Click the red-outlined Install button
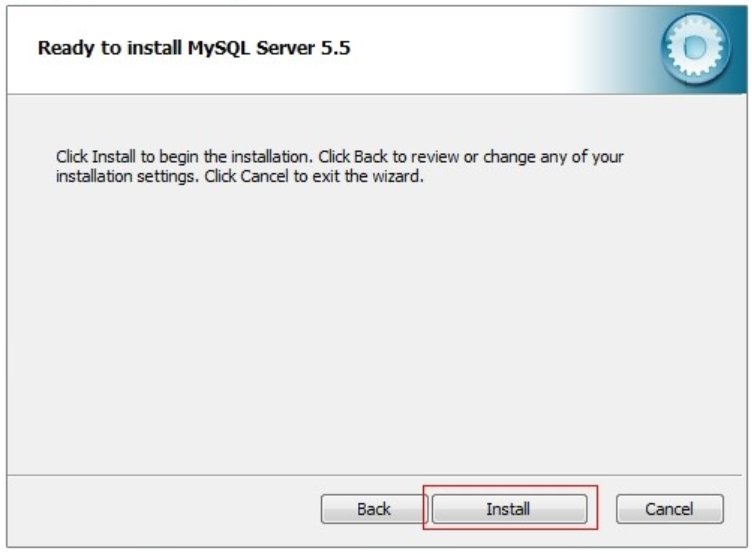This screenshot has height=554, width=752. pos(508,509)
